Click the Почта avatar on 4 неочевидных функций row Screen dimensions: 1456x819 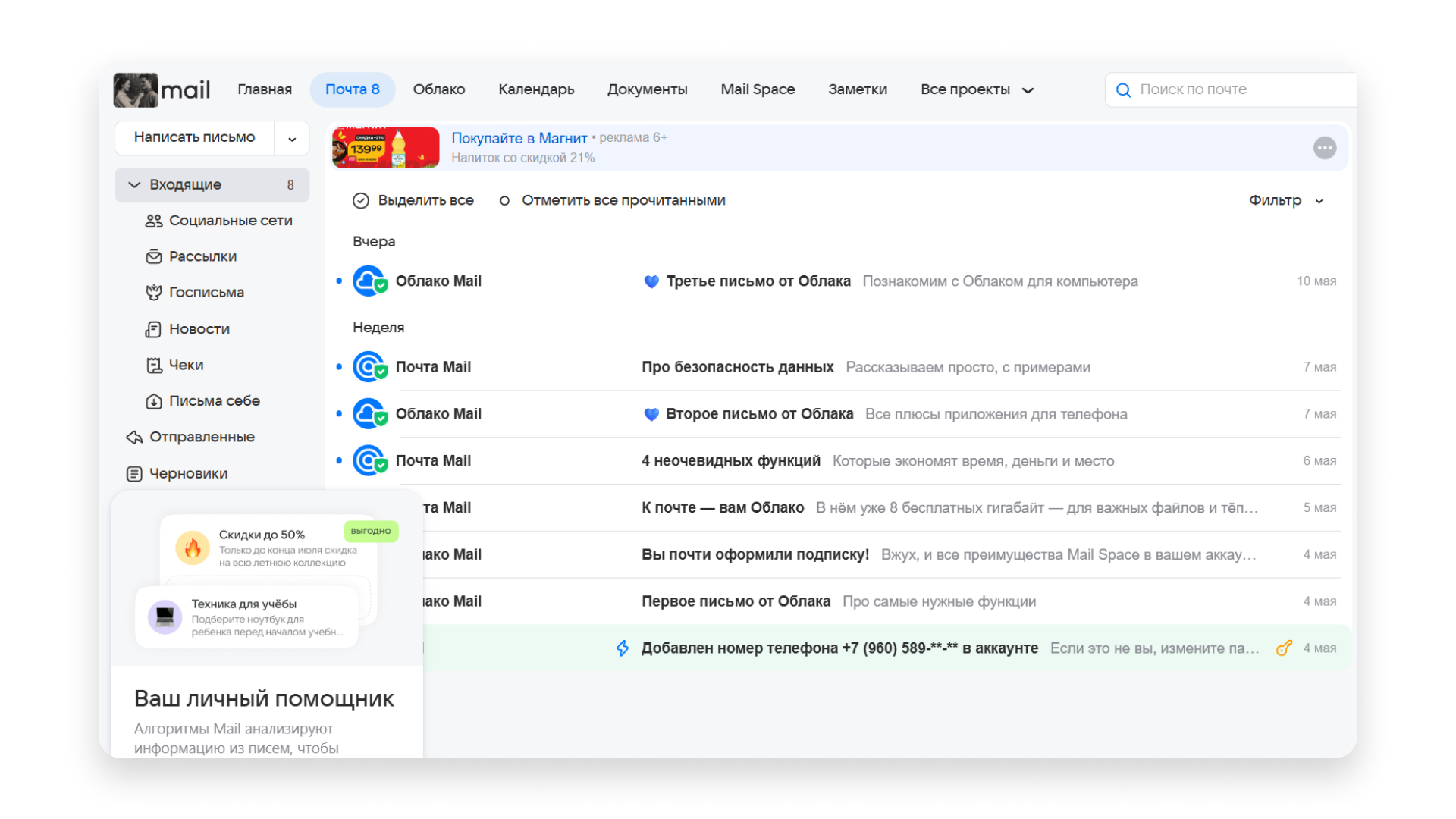pyautogui.click(x=370, y=461)
